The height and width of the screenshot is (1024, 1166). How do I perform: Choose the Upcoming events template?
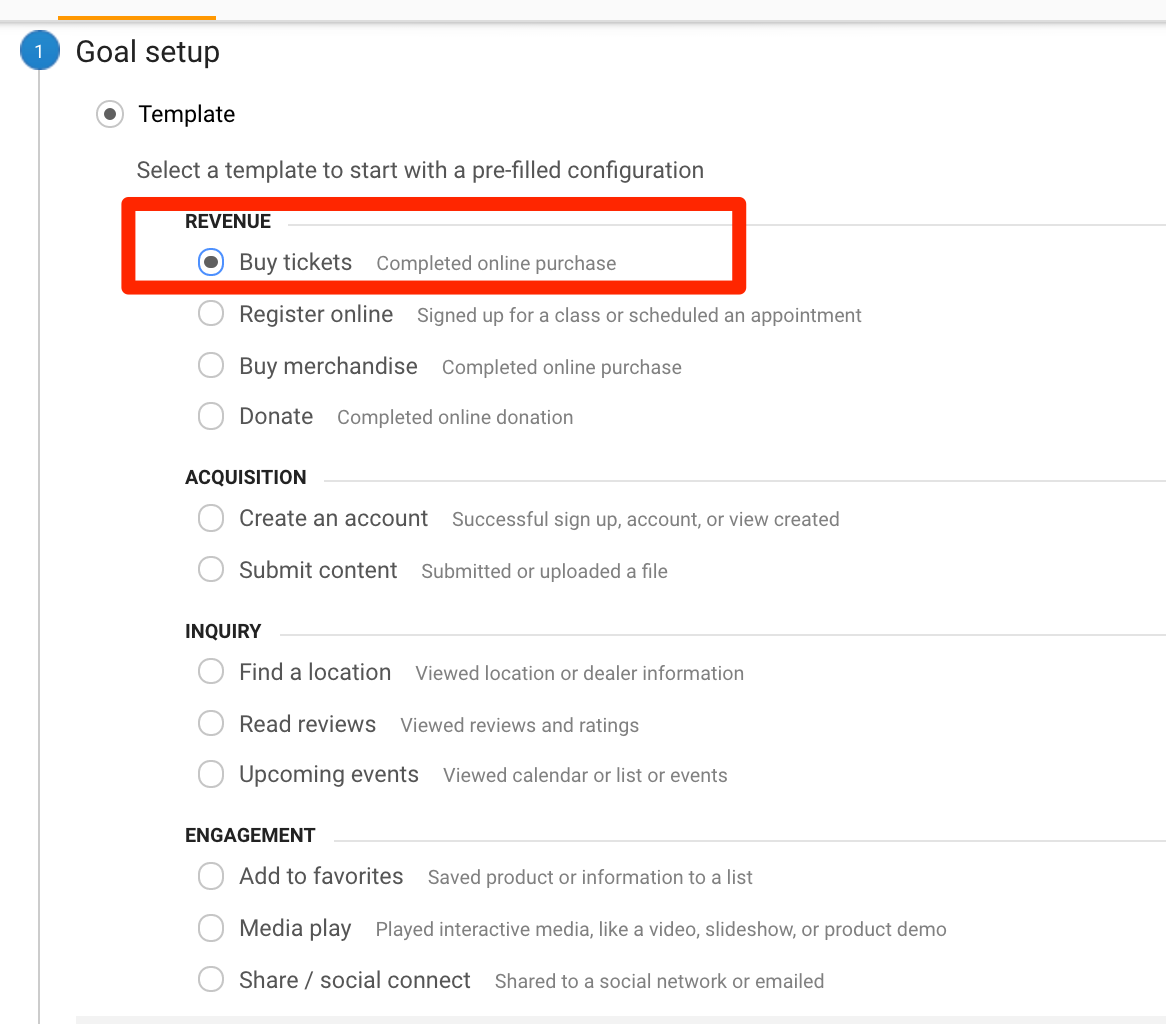[211, 774]
